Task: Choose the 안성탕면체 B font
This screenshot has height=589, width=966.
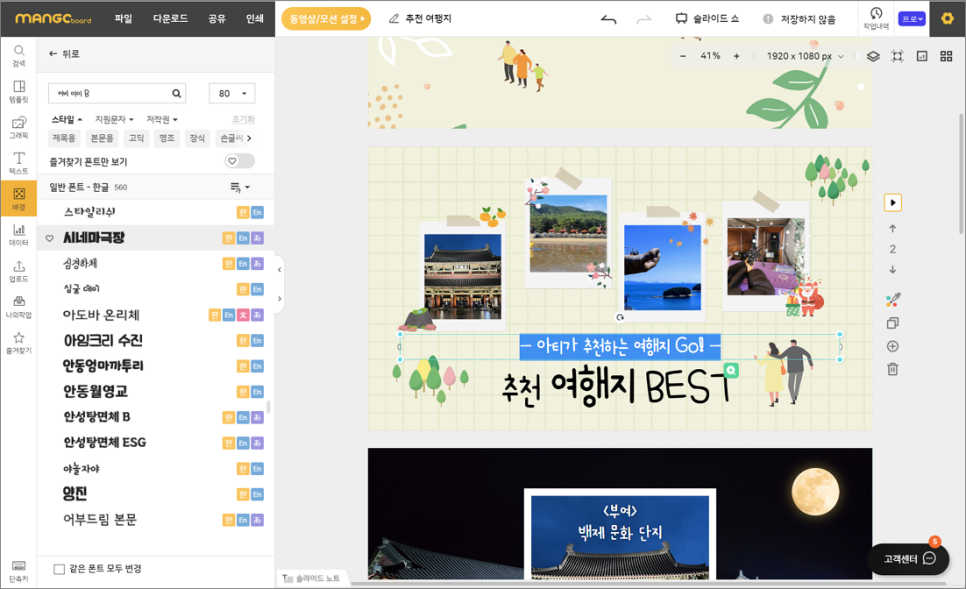Action: click(97, 417)
